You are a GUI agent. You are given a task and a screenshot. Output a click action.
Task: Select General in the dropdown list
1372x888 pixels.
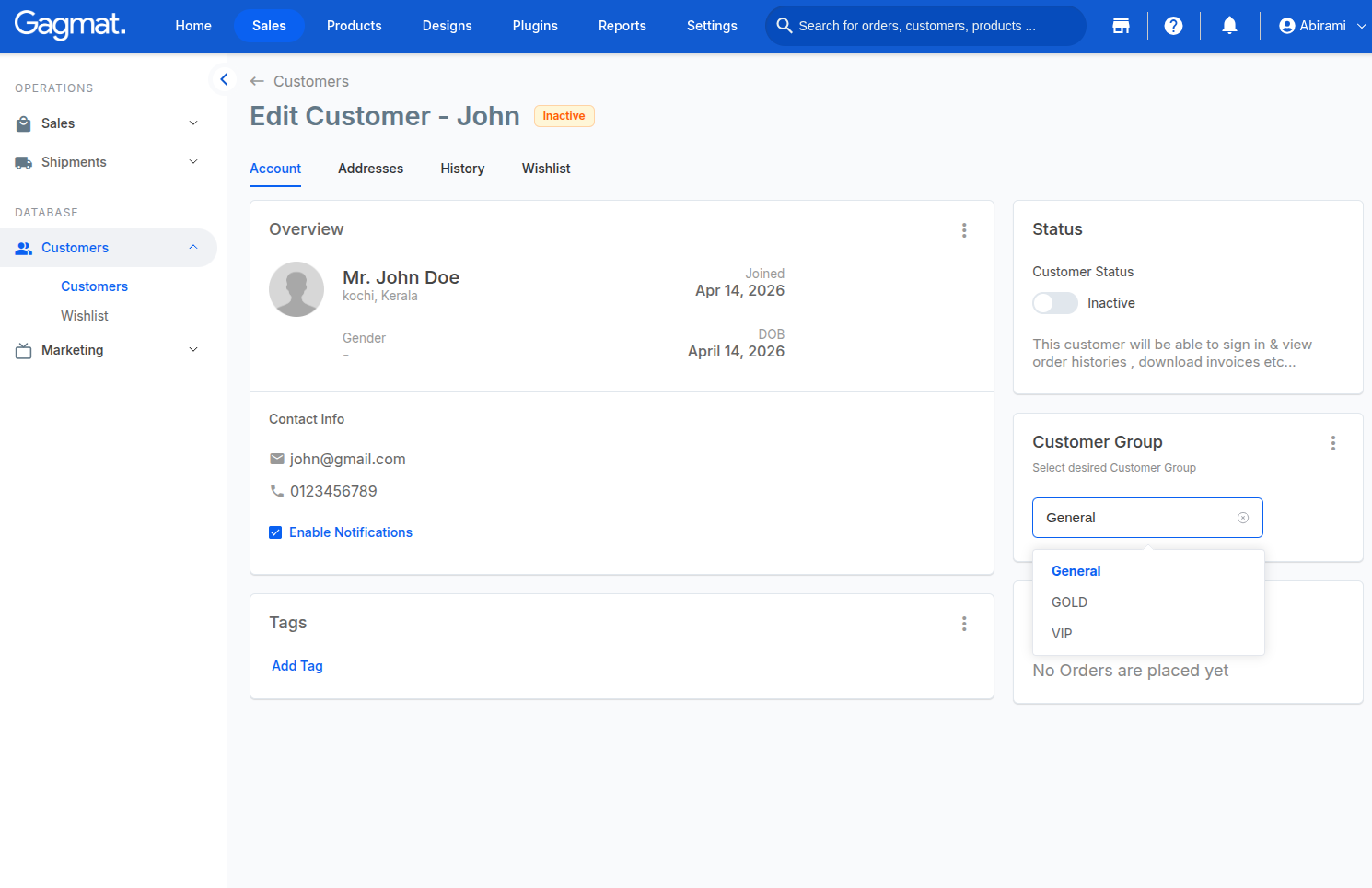point(1148,571)
